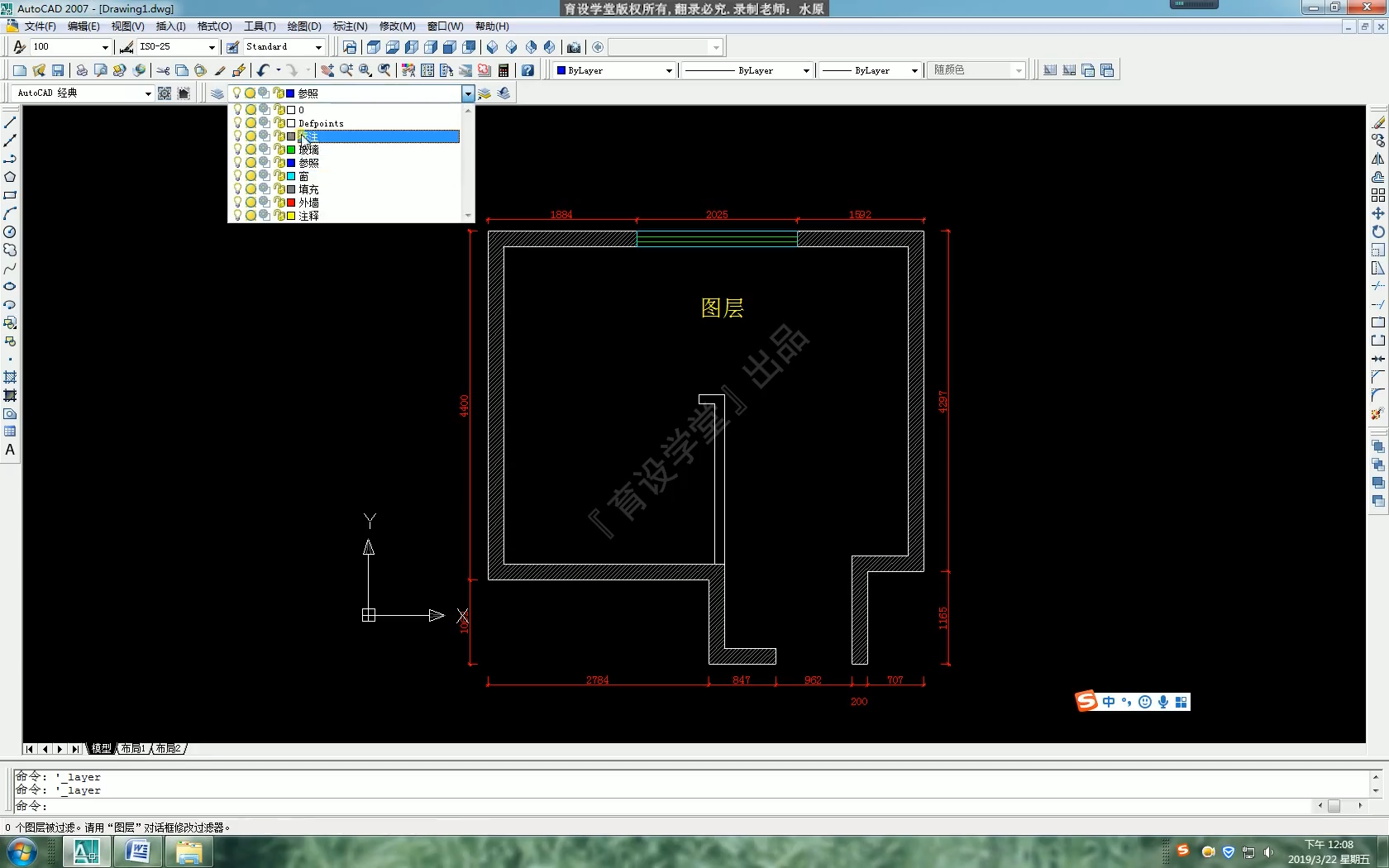Image resolution: width=1389 pixels, height=868 pixels.
Task: Select the Table tool
Action: [10, 432]
